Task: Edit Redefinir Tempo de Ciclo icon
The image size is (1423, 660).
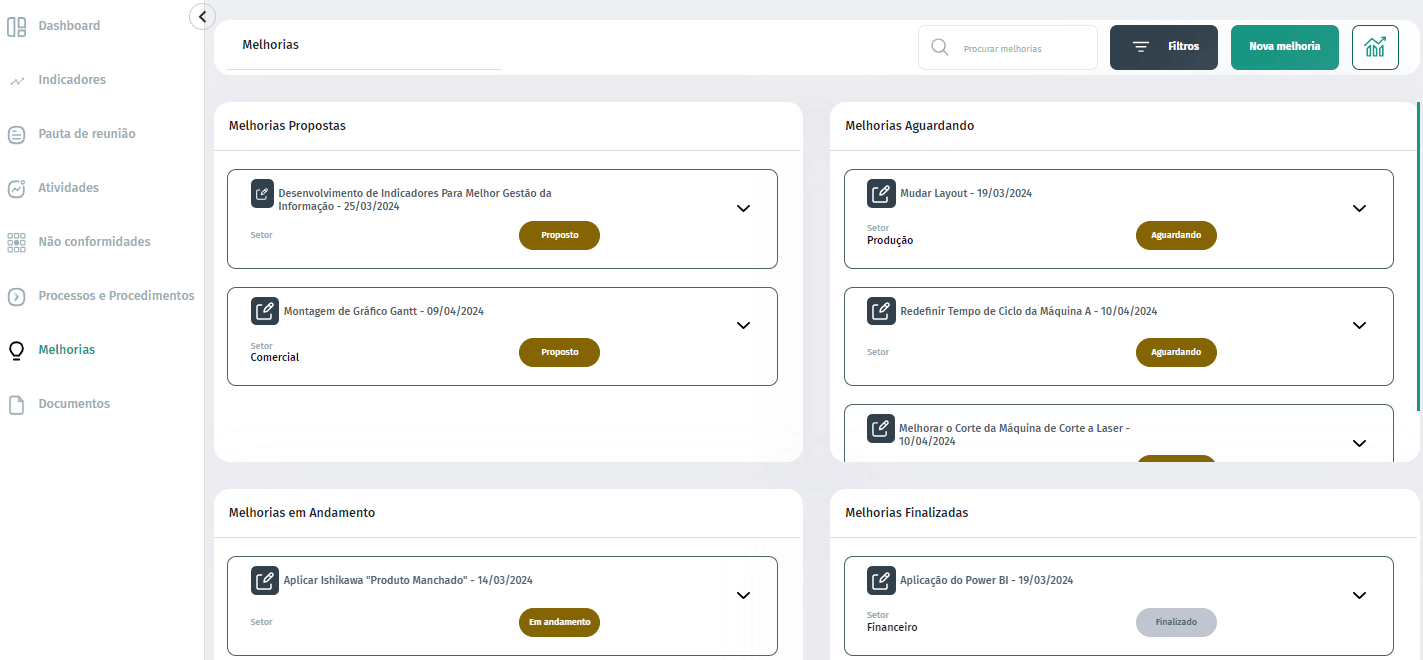Action: (x=881, y=311)
